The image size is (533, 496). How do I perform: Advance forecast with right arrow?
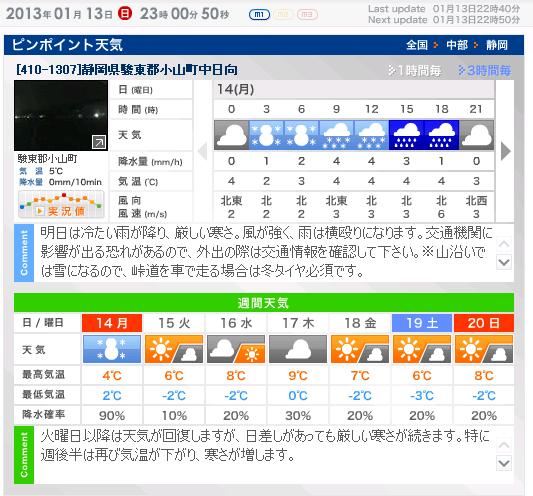coord(505,151)
